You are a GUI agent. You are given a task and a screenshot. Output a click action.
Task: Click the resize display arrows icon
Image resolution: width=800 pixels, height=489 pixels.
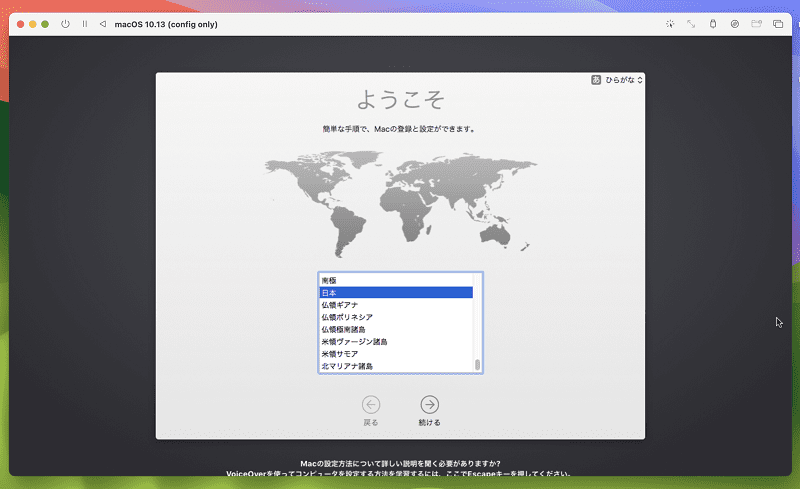pyautogui.click(x=691, y=24)
